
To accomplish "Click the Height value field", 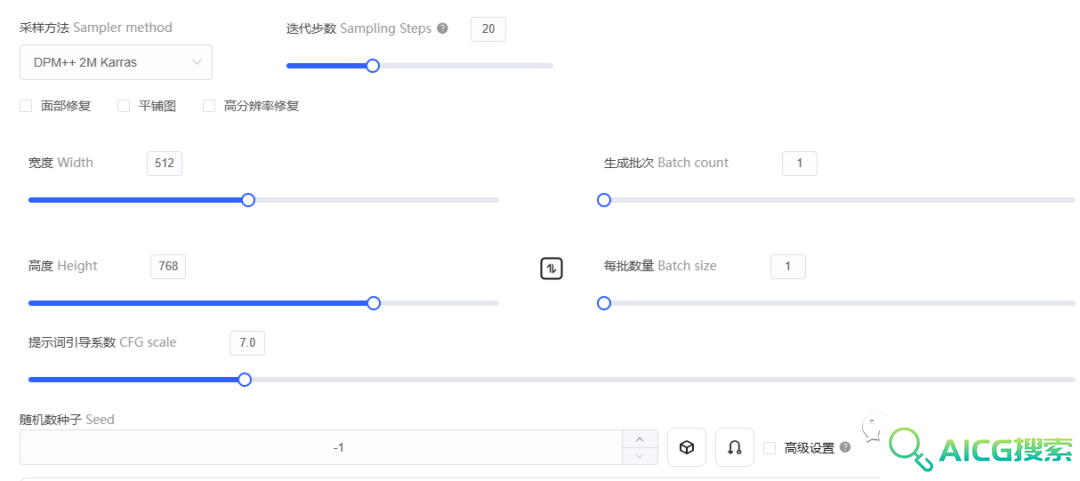I will (x=168, y=267).
